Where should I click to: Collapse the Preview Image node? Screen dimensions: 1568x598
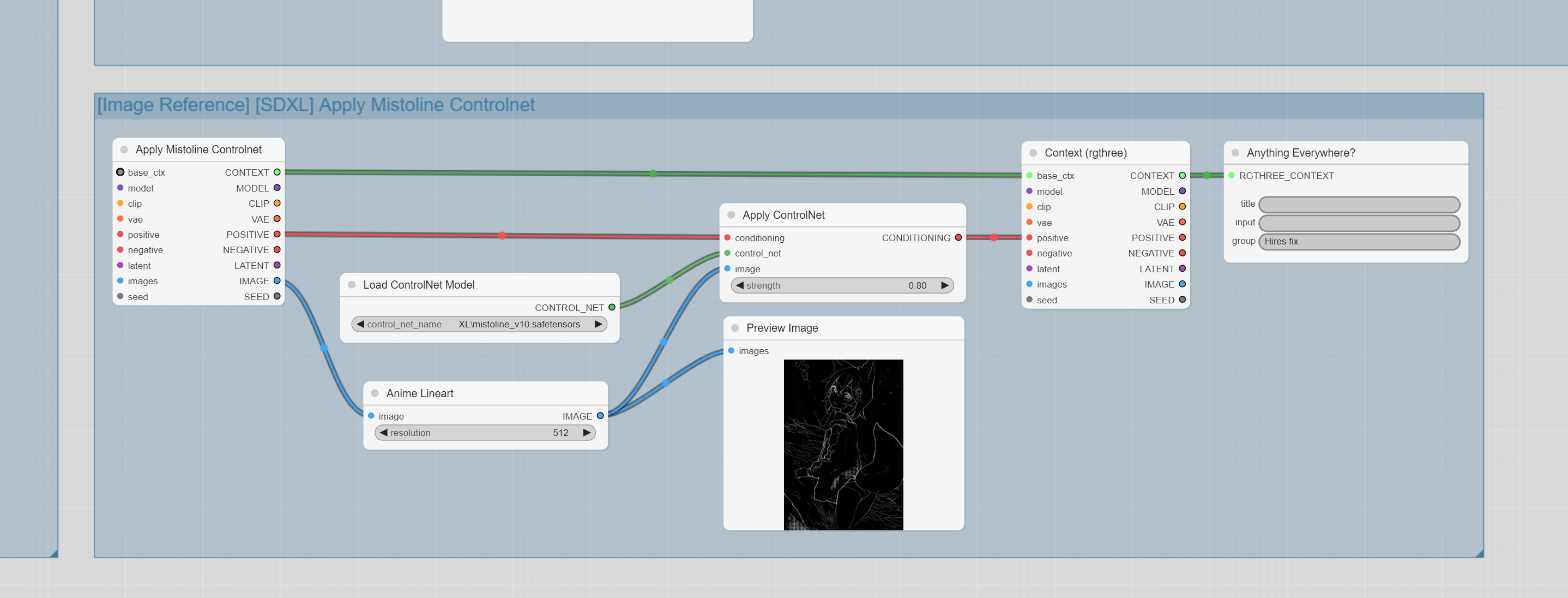click(735, 328)
